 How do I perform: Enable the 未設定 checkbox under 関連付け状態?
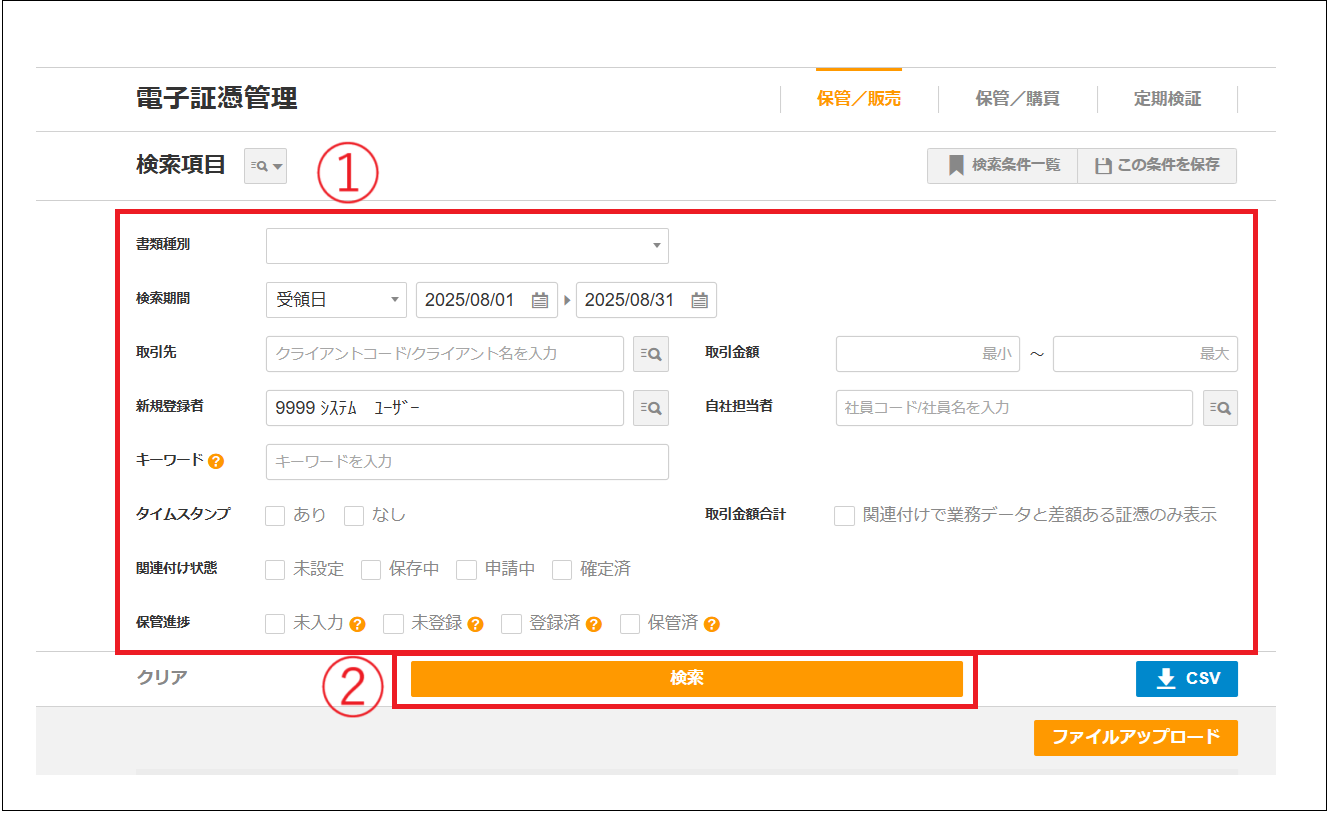(x=275, y=570)
